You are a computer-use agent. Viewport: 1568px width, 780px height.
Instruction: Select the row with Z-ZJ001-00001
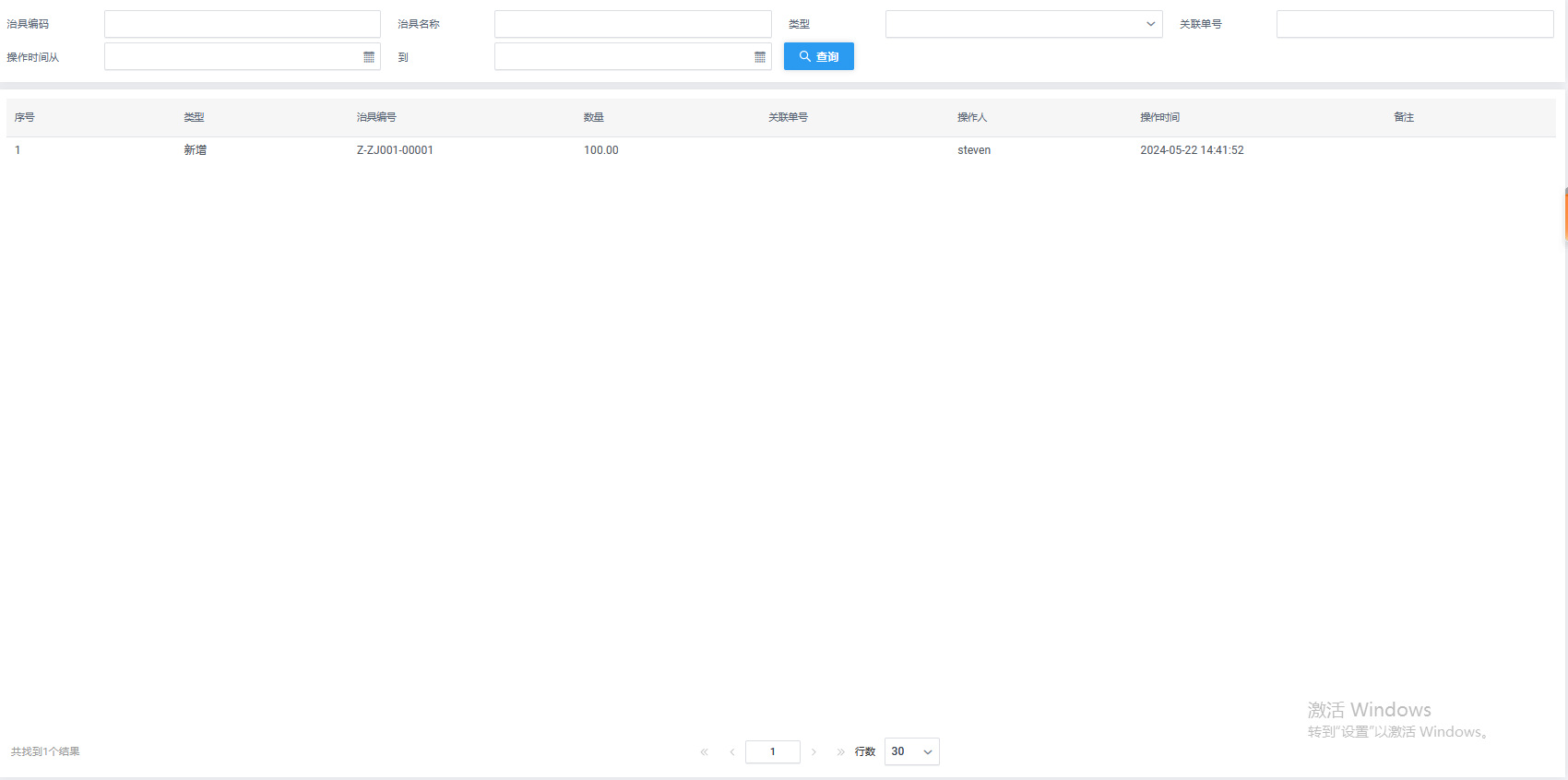coord(395,150)
